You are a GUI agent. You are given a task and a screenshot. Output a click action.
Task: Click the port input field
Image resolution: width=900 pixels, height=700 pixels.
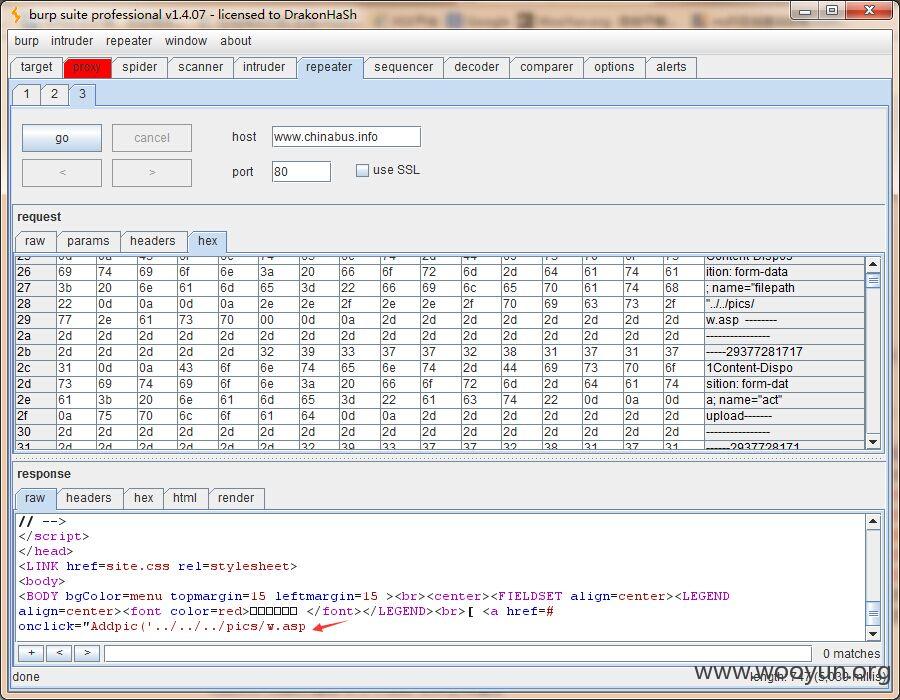301,172
